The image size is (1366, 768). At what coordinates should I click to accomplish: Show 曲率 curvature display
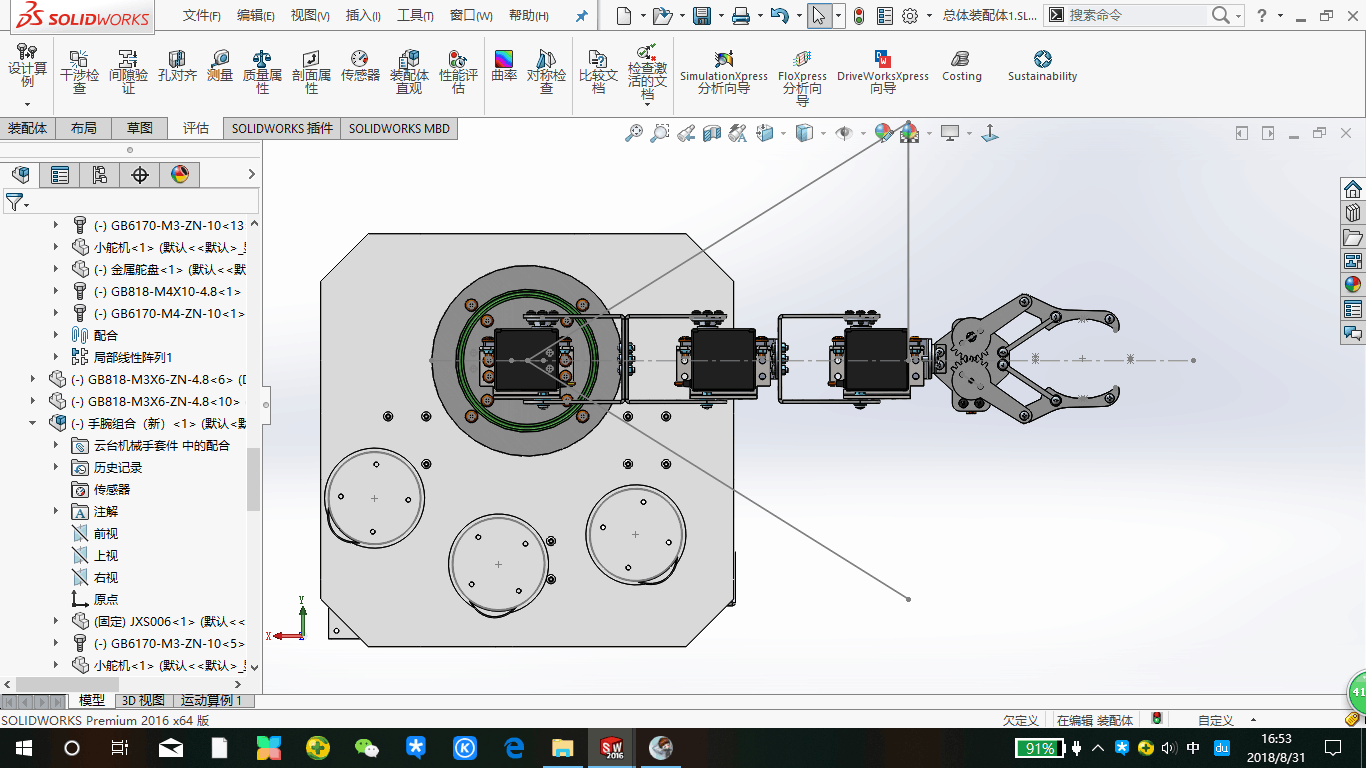(x=504, y=66)
